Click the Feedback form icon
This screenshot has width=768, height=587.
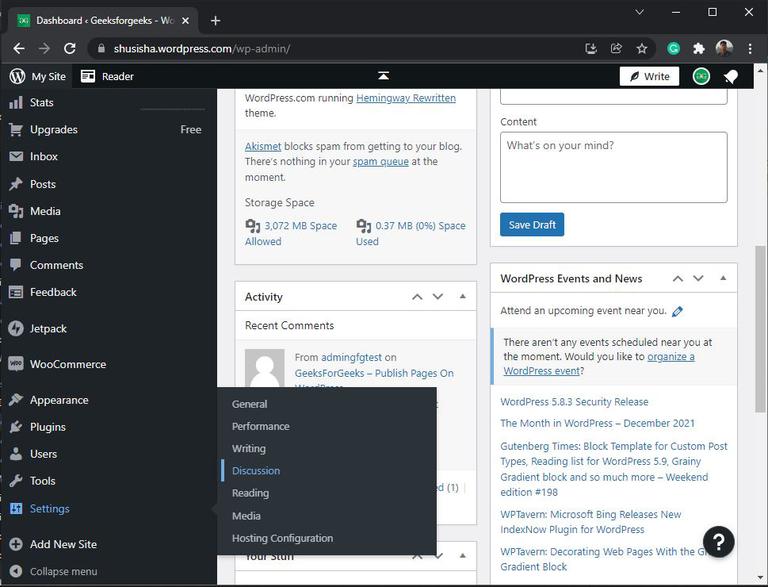pyautogui.click(x=16, y=292)
